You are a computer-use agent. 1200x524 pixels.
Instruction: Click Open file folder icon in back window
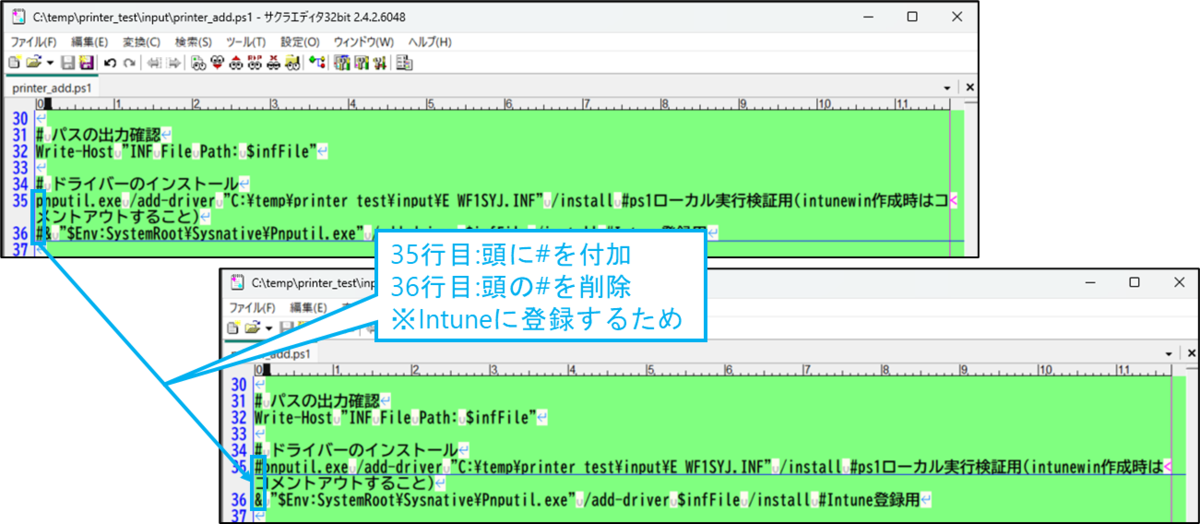pyautogui.click(x=33, y=63)
